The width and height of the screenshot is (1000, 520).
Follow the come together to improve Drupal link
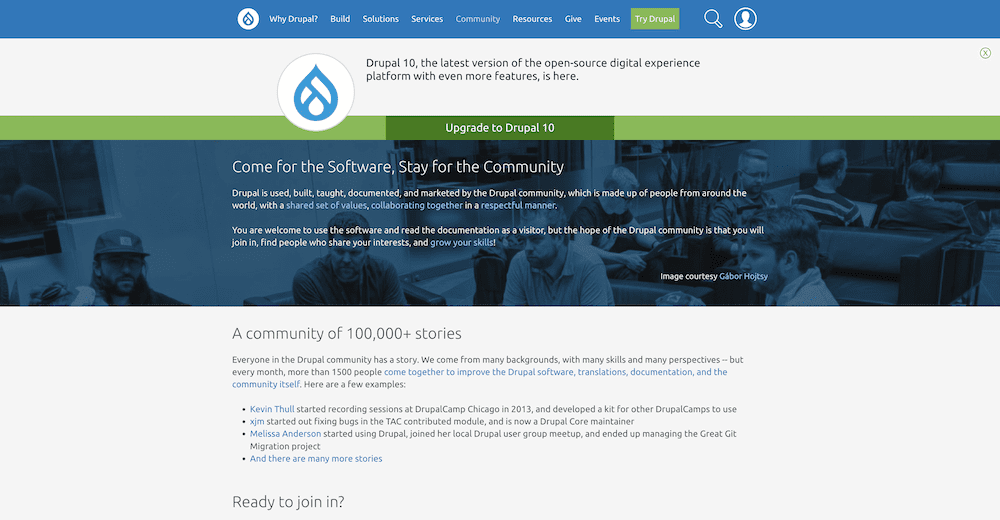click(x=480, y=378)
